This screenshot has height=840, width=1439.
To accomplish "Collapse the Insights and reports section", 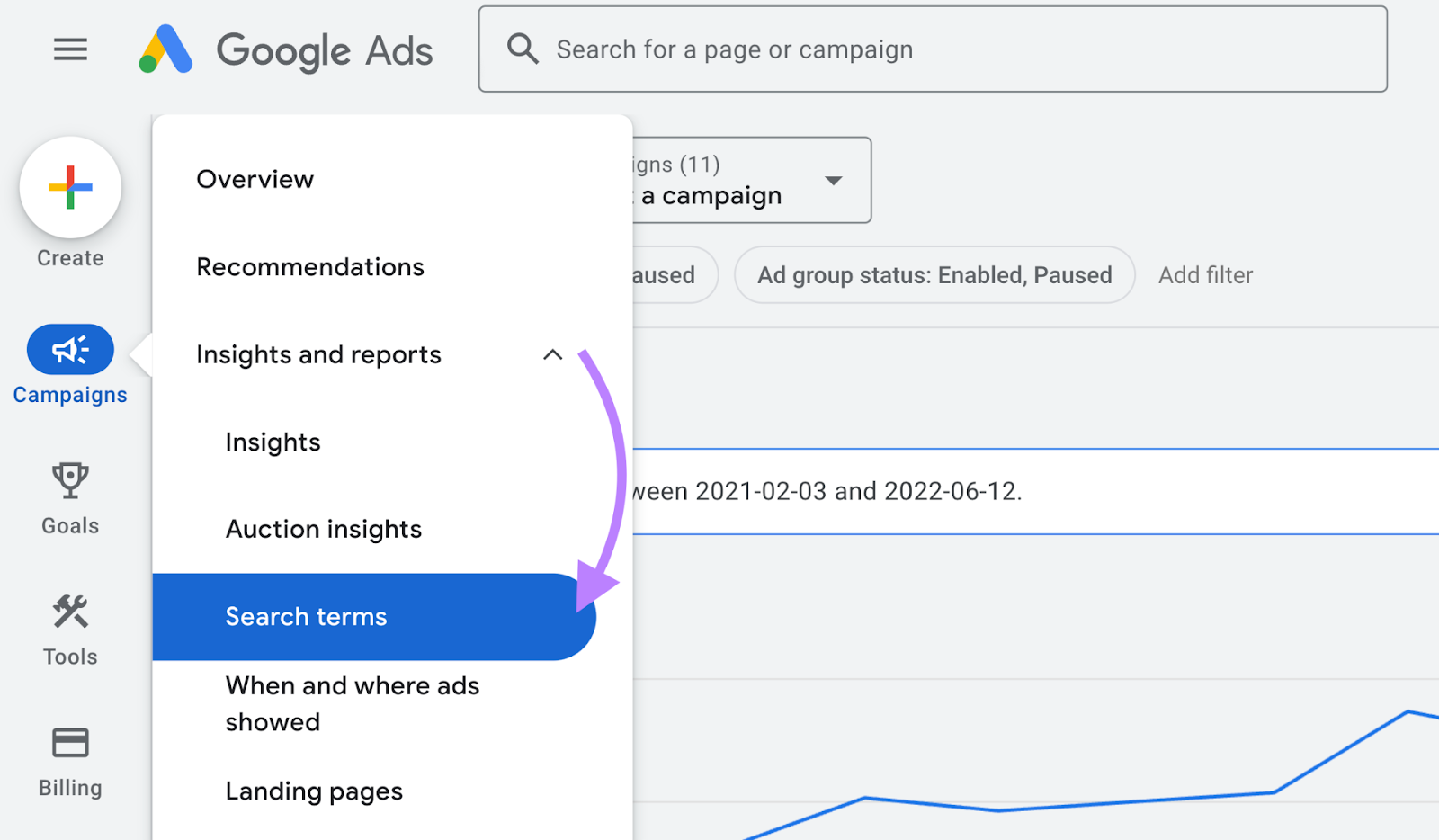I will coord(552,354).
